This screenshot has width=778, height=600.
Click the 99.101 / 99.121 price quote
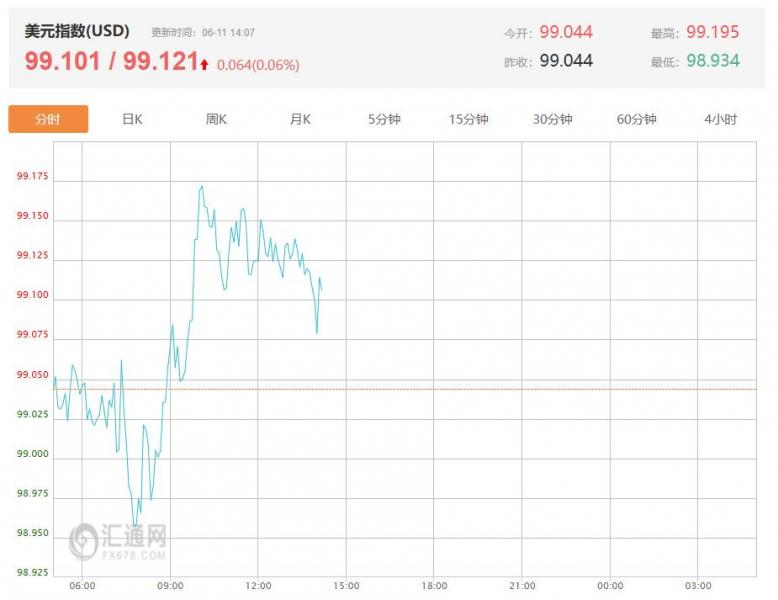point(112,61)
